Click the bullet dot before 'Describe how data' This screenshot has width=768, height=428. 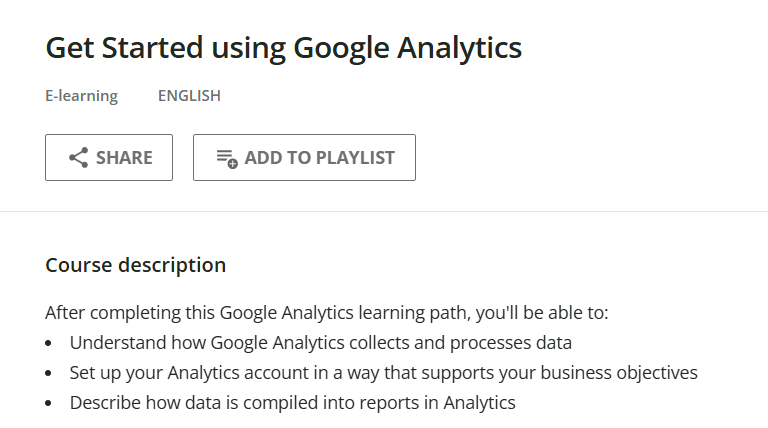tap(50, 404)
